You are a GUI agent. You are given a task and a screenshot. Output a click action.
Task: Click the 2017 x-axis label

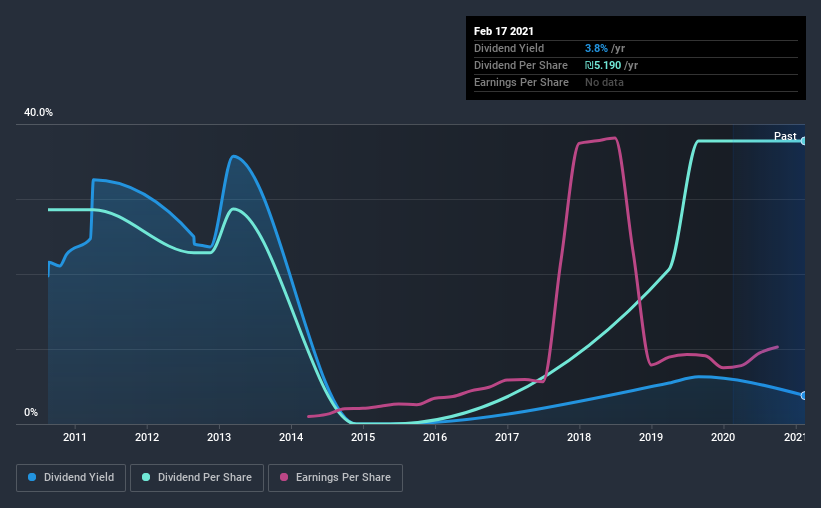click(x=507, y=437)
